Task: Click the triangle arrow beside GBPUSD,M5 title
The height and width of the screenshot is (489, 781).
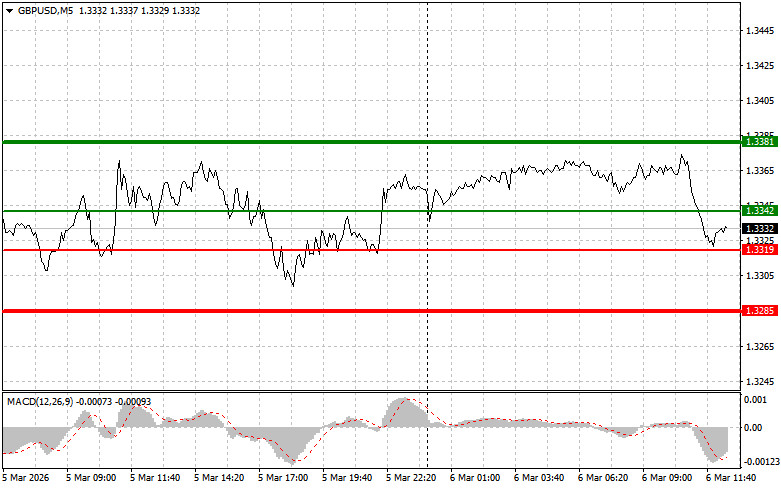Action: tap(9, 10)
